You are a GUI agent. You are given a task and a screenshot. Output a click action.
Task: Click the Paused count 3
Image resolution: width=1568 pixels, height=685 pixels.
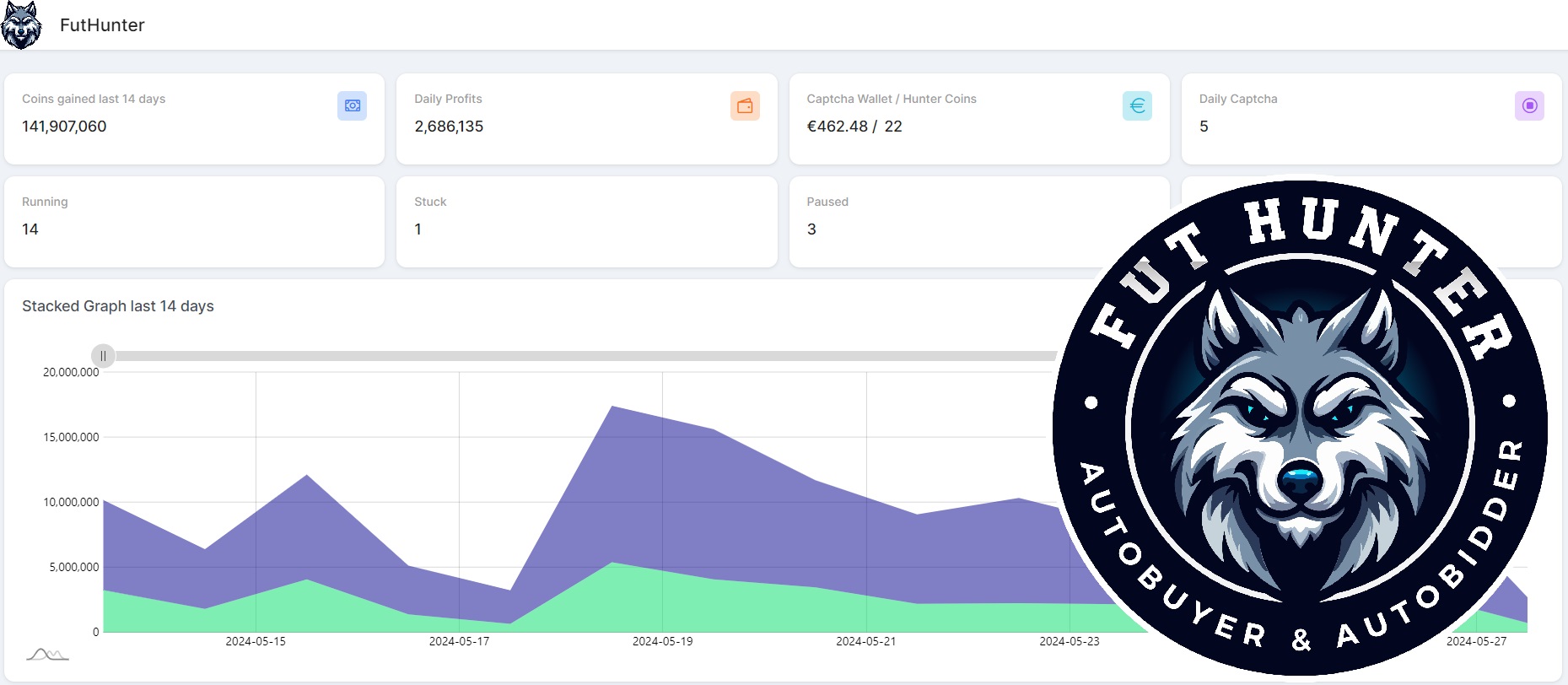coord(811,229)
